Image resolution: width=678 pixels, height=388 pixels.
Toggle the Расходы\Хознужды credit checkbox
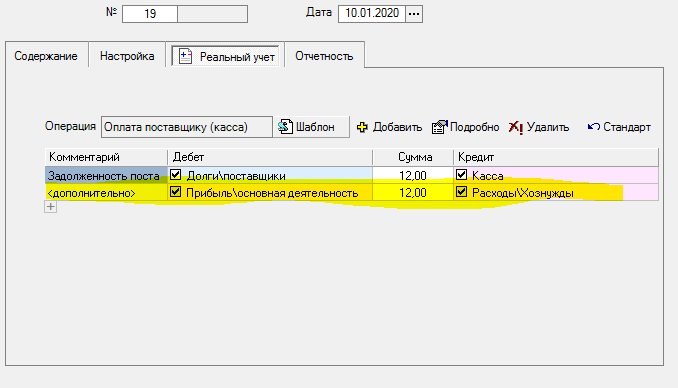[x=461, y=192]
